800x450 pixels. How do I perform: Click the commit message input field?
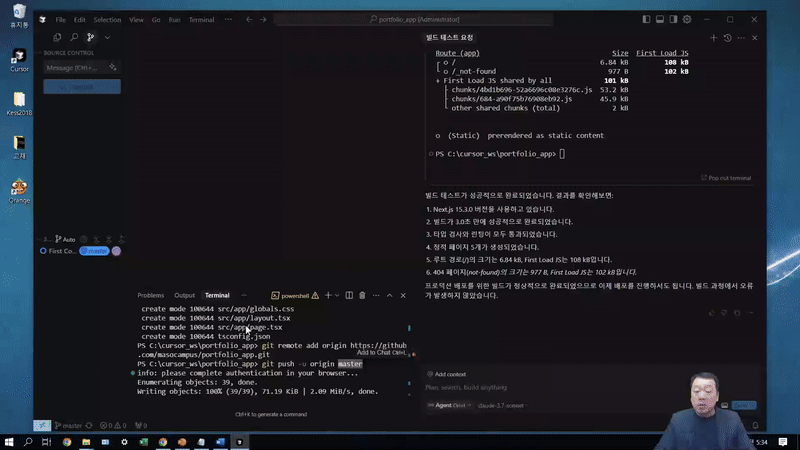point(72,67)
